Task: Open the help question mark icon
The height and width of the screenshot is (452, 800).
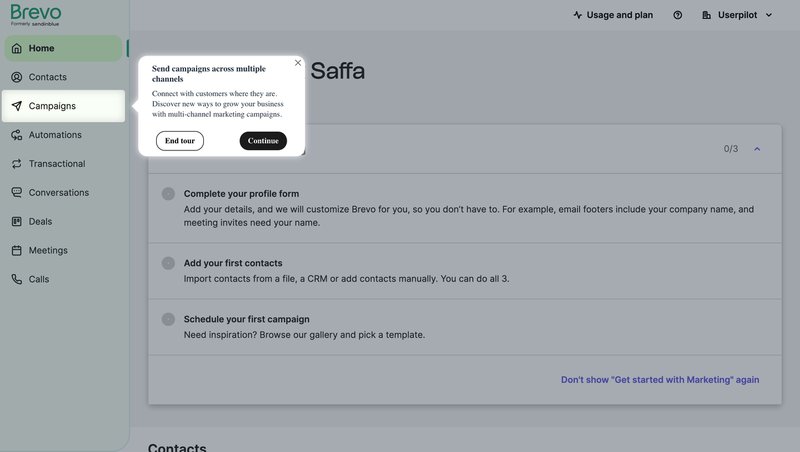Action: click(x=678, y=15)
